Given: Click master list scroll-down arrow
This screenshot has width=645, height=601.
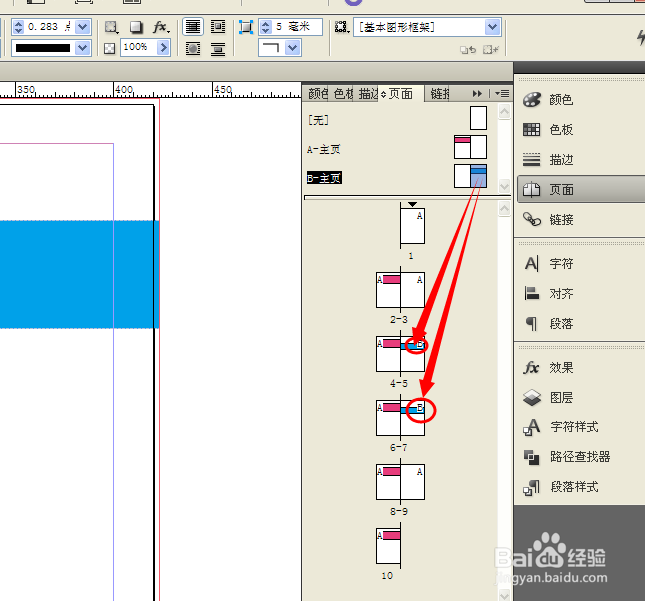Looking at the screenshot, I should tap(504, 186).
